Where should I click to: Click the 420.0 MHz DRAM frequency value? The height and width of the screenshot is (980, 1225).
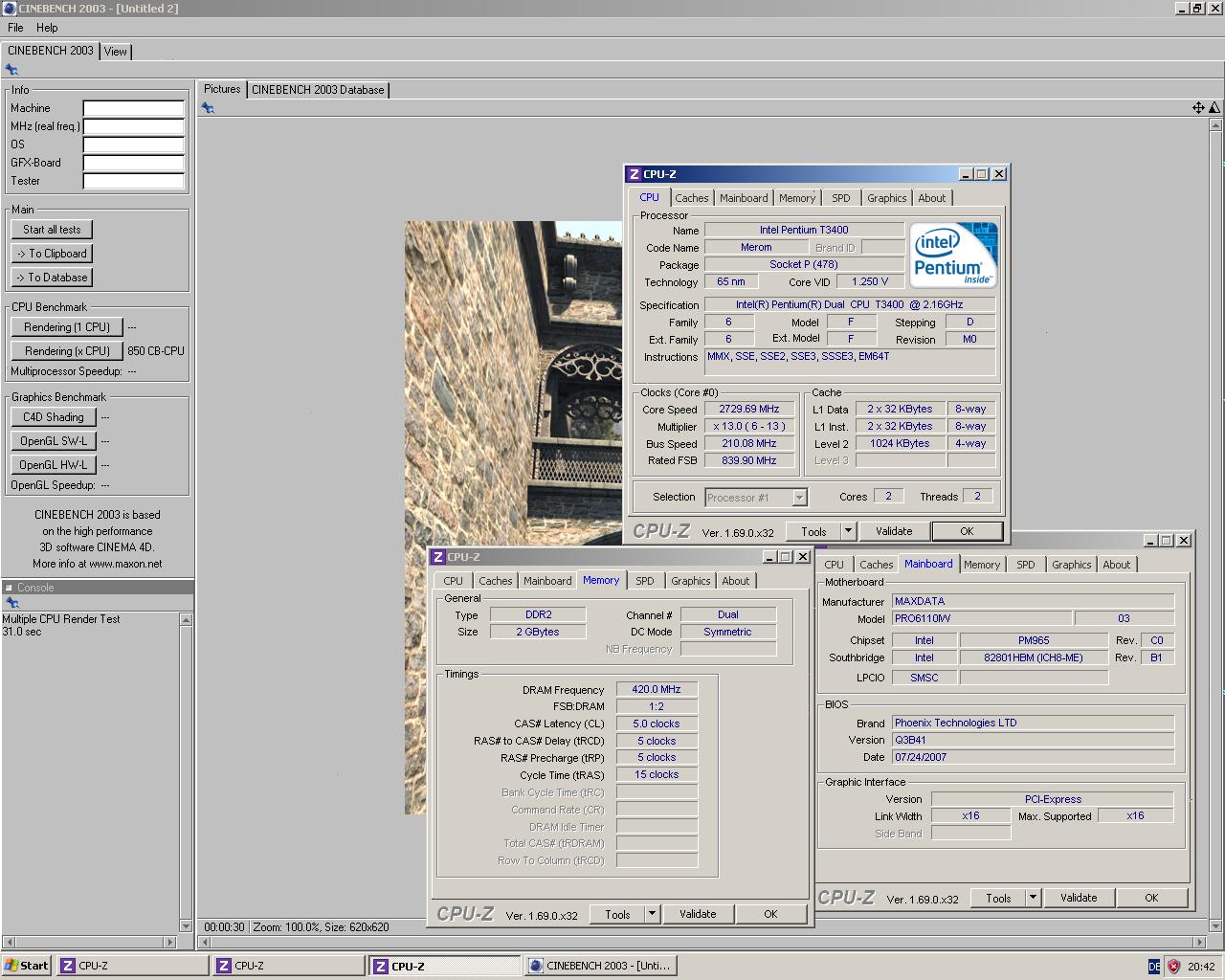click(657, 689)
